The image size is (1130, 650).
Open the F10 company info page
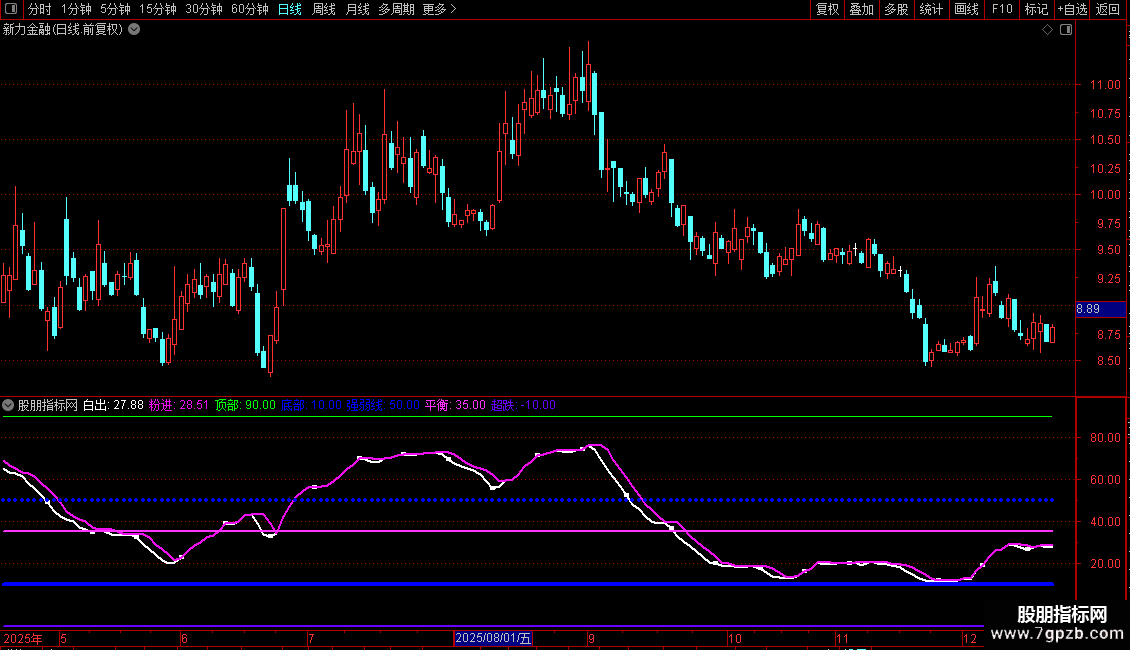pyautogui.click(x=1001, y=9)
